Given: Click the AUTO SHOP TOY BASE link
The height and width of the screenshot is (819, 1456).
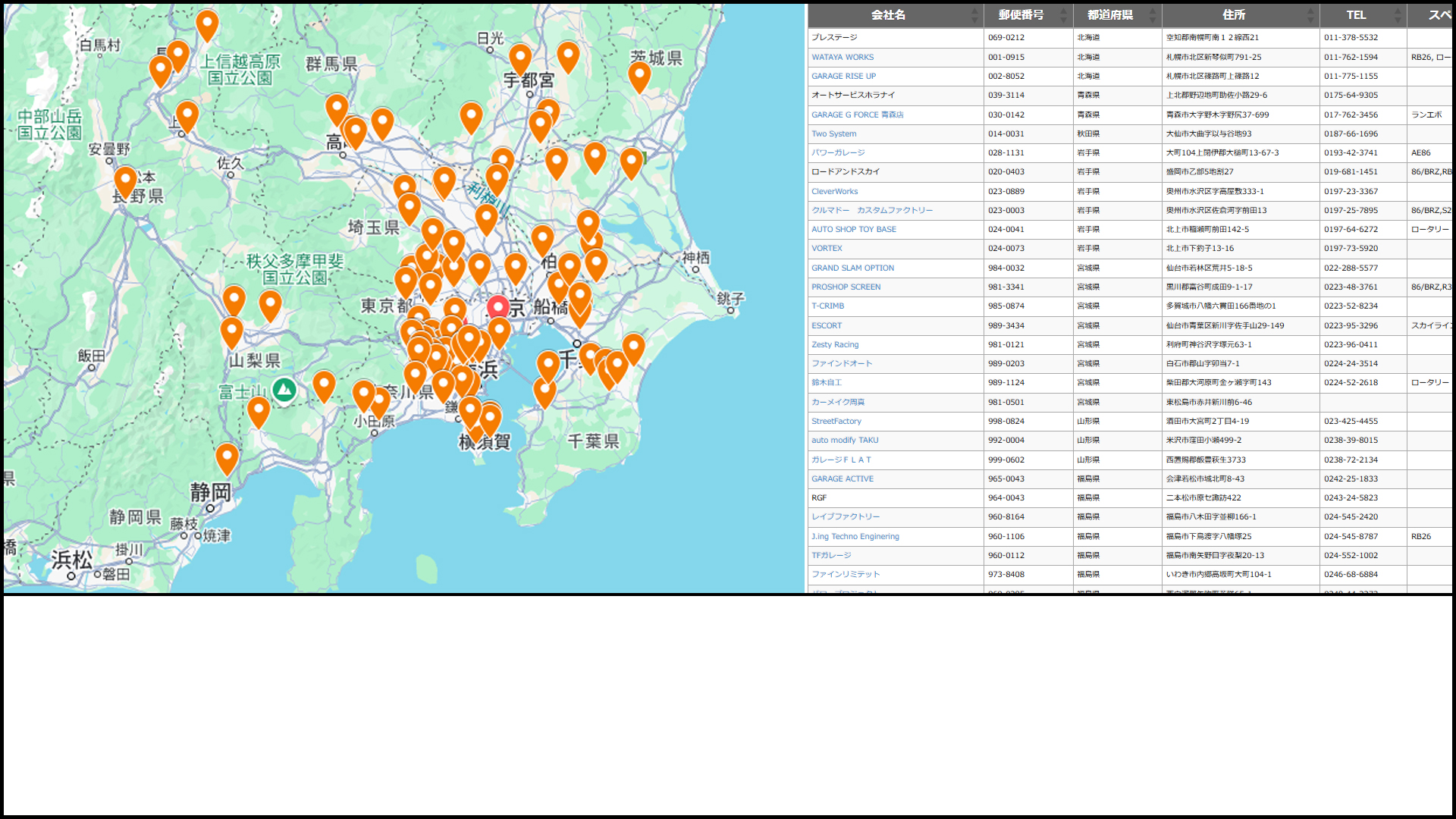Looking at the screenshot, I should 853,229.
